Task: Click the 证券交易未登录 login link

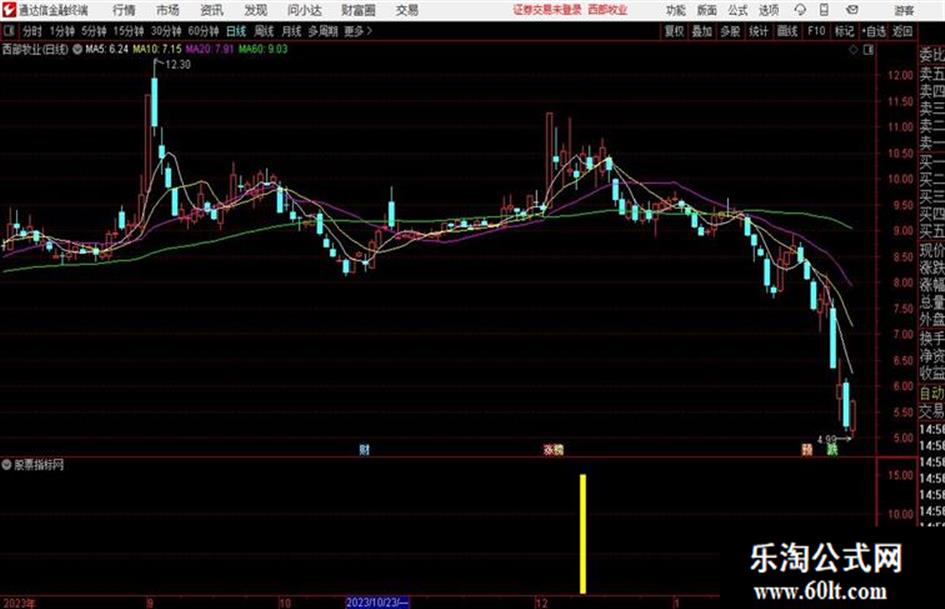Action: (547, 10)
